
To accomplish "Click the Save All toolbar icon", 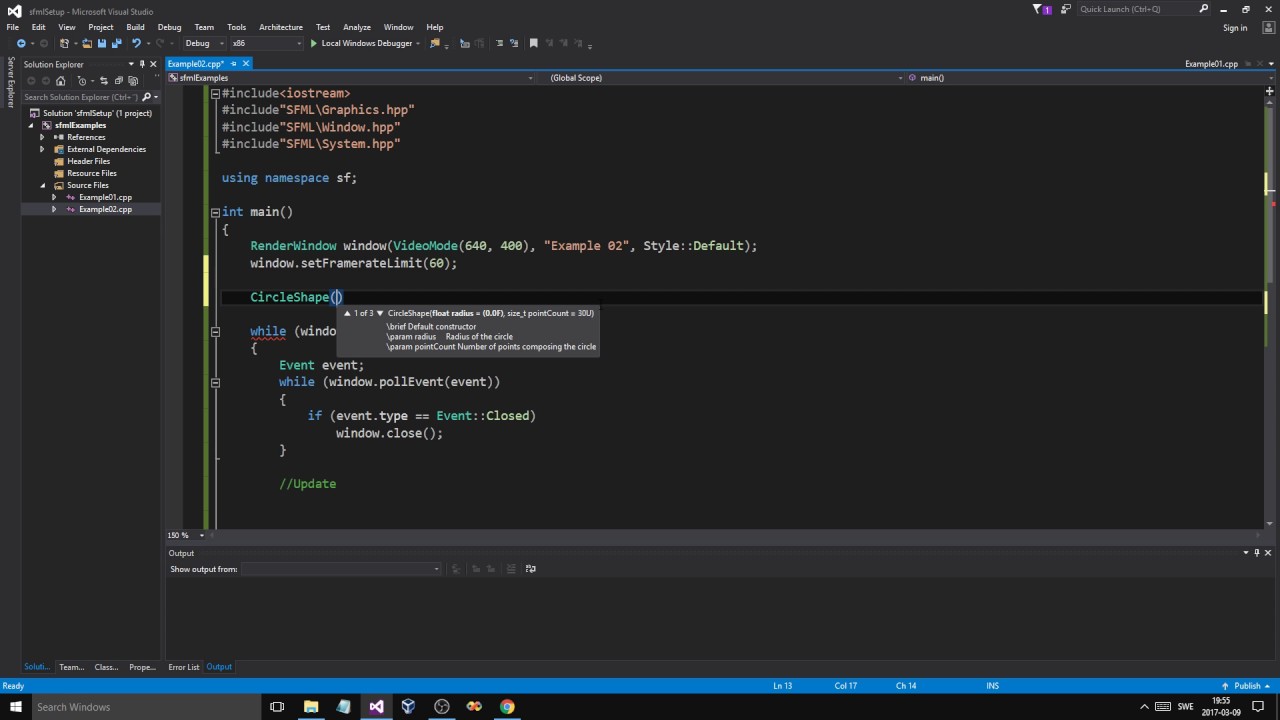I will pyautogui.click(x=116, y=43).
